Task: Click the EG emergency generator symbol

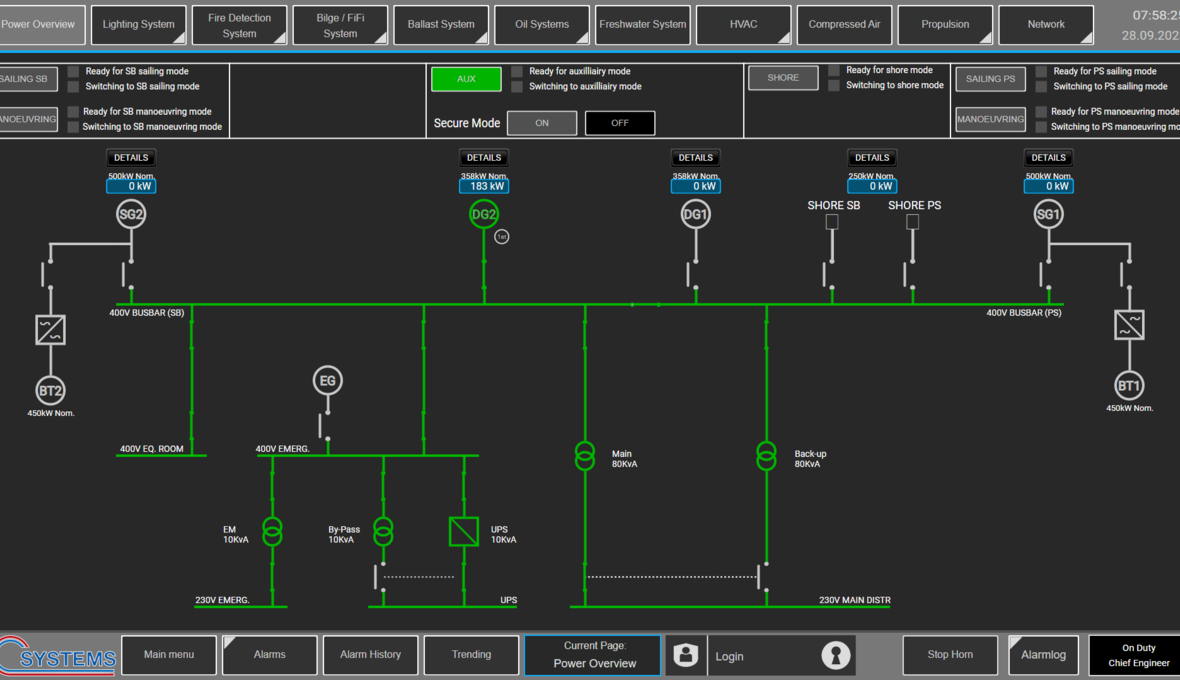Action: tap(327, 380)
